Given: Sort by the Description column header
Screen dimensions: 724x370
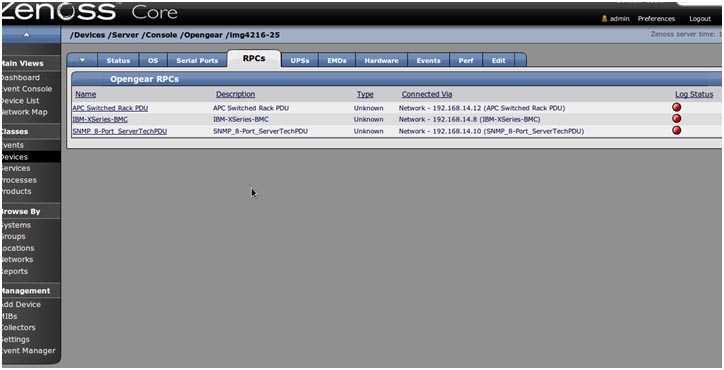Looking at the screenshot, I should click(x=235, y=94).
